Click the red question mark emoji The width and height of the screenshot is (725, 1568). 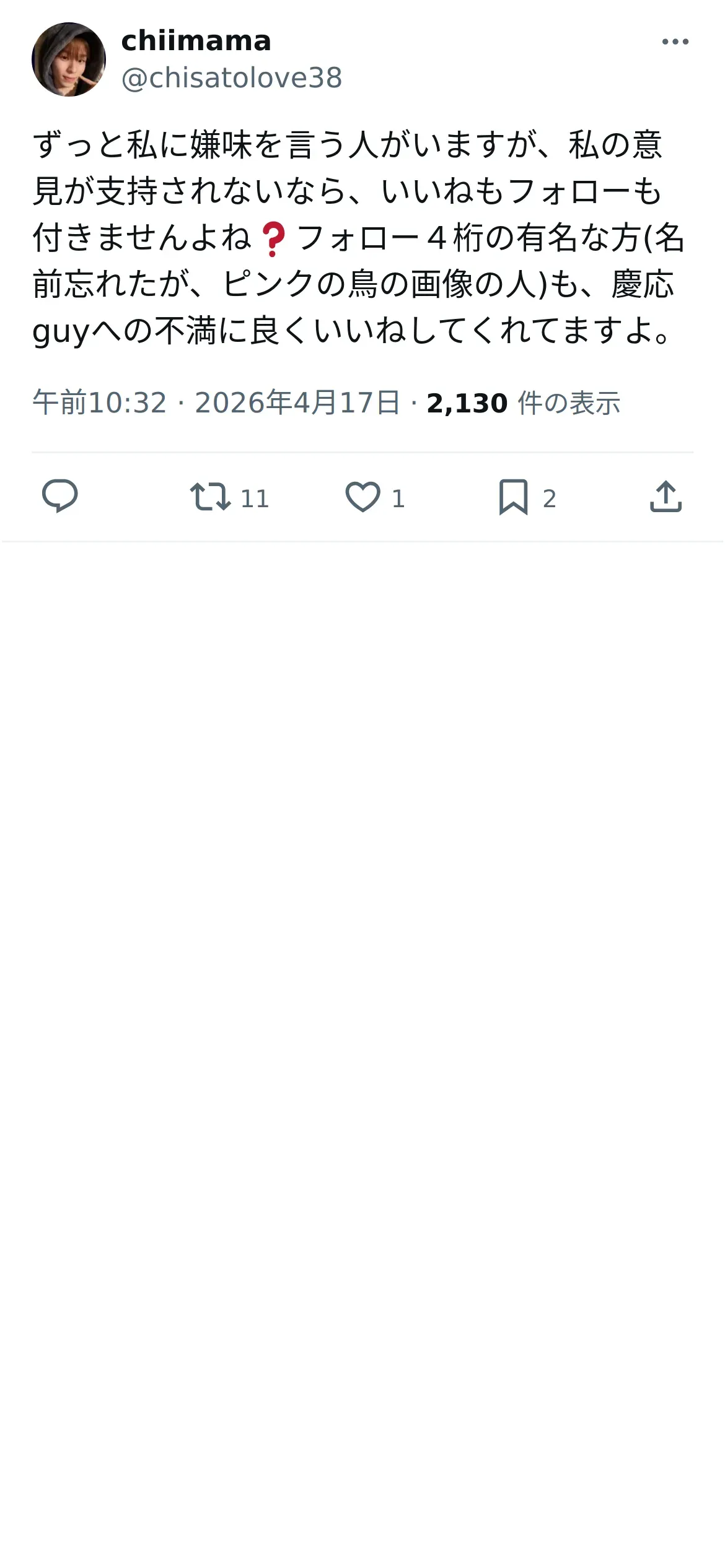(273, 240)
